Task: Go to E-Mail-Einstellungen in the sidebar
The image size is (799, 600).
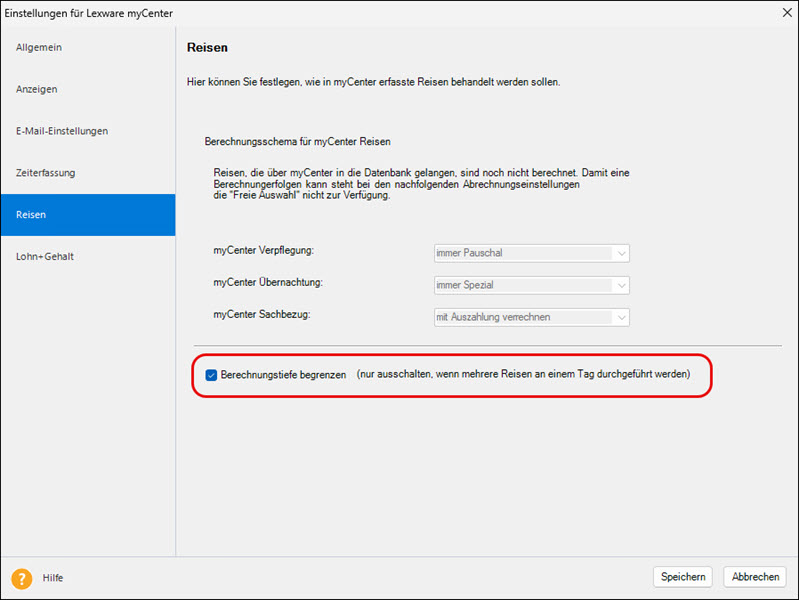Action: tap(62, 131)
